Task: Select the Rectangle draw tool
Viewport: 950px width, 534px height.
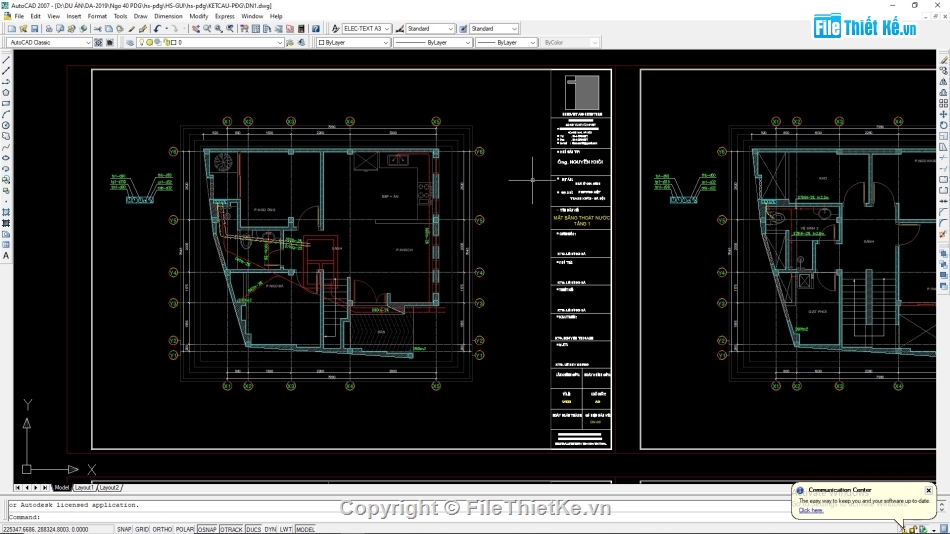Action: tap(6, 104)
